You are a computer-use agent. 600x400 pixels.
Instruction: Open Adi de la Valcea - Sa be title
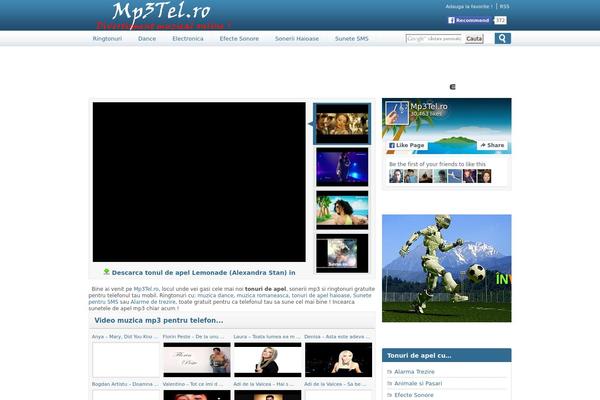335,384
